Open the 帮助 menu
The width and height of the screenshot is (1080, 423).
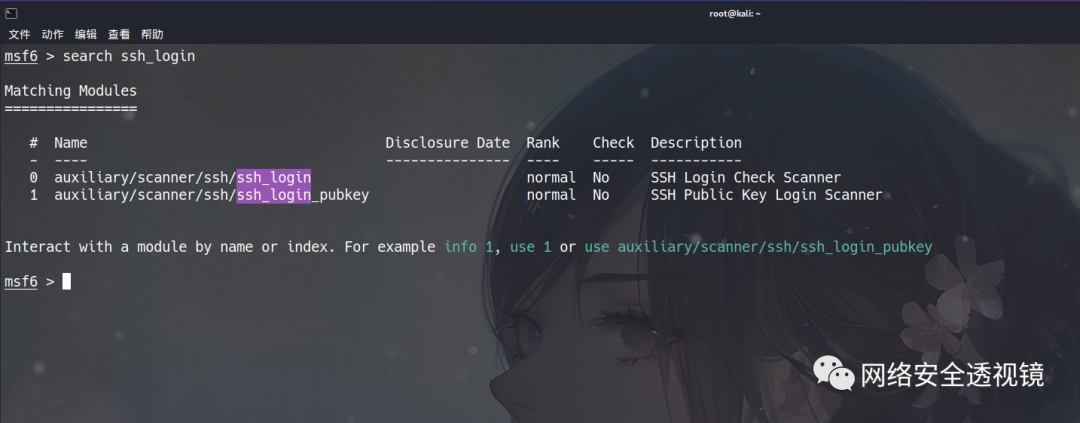[x=152, y=34]
